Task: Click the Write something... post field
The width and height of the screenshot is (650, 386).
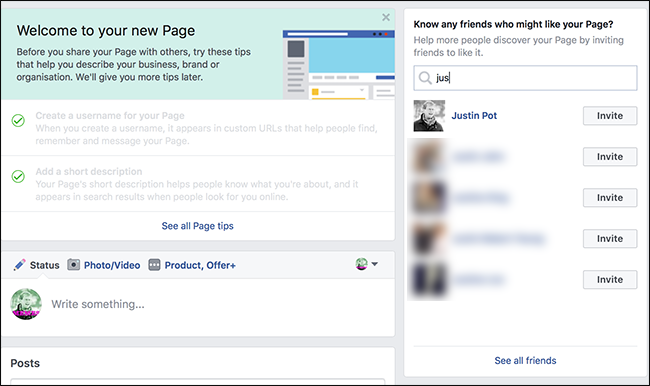Action: click(98, 304)
